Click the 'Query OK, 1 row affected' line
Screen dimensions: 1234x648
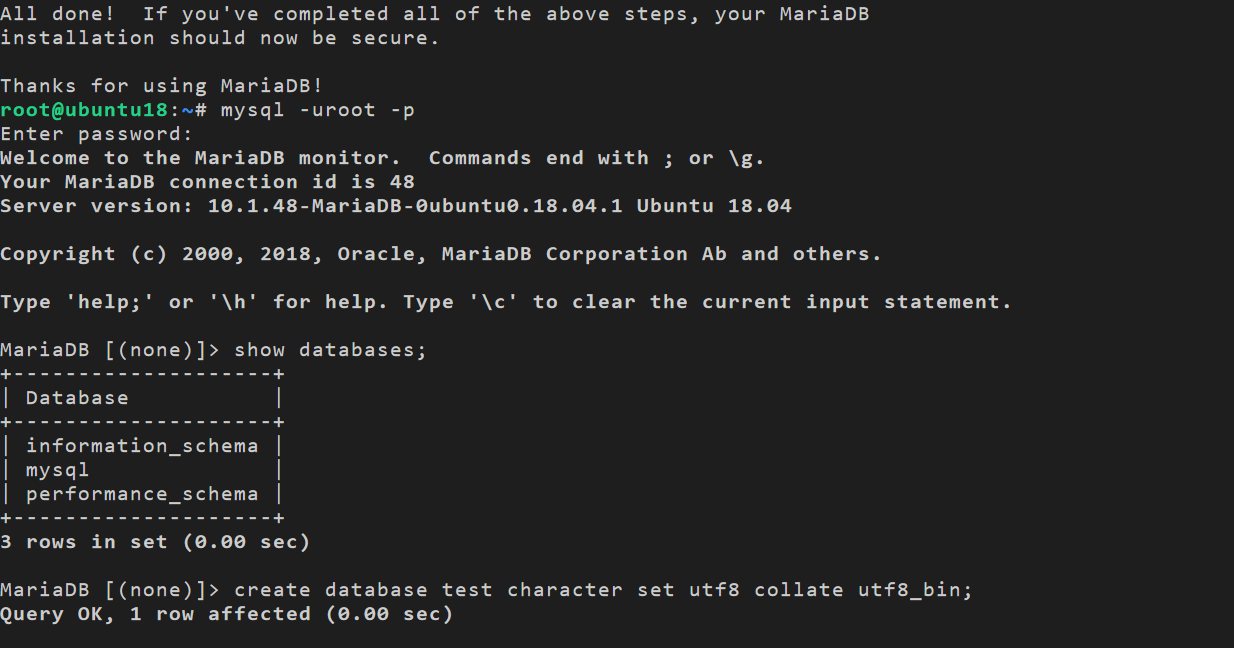coord(226,614)
